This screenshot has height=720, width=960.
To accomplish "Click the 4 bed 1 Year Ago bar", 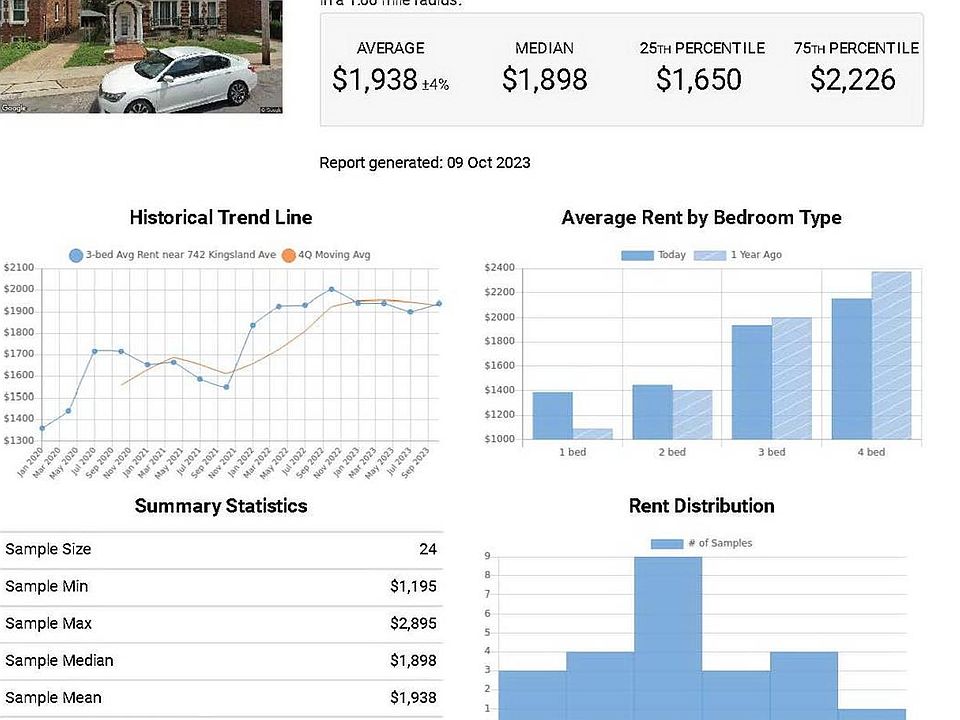I will (x=891, y=355).
